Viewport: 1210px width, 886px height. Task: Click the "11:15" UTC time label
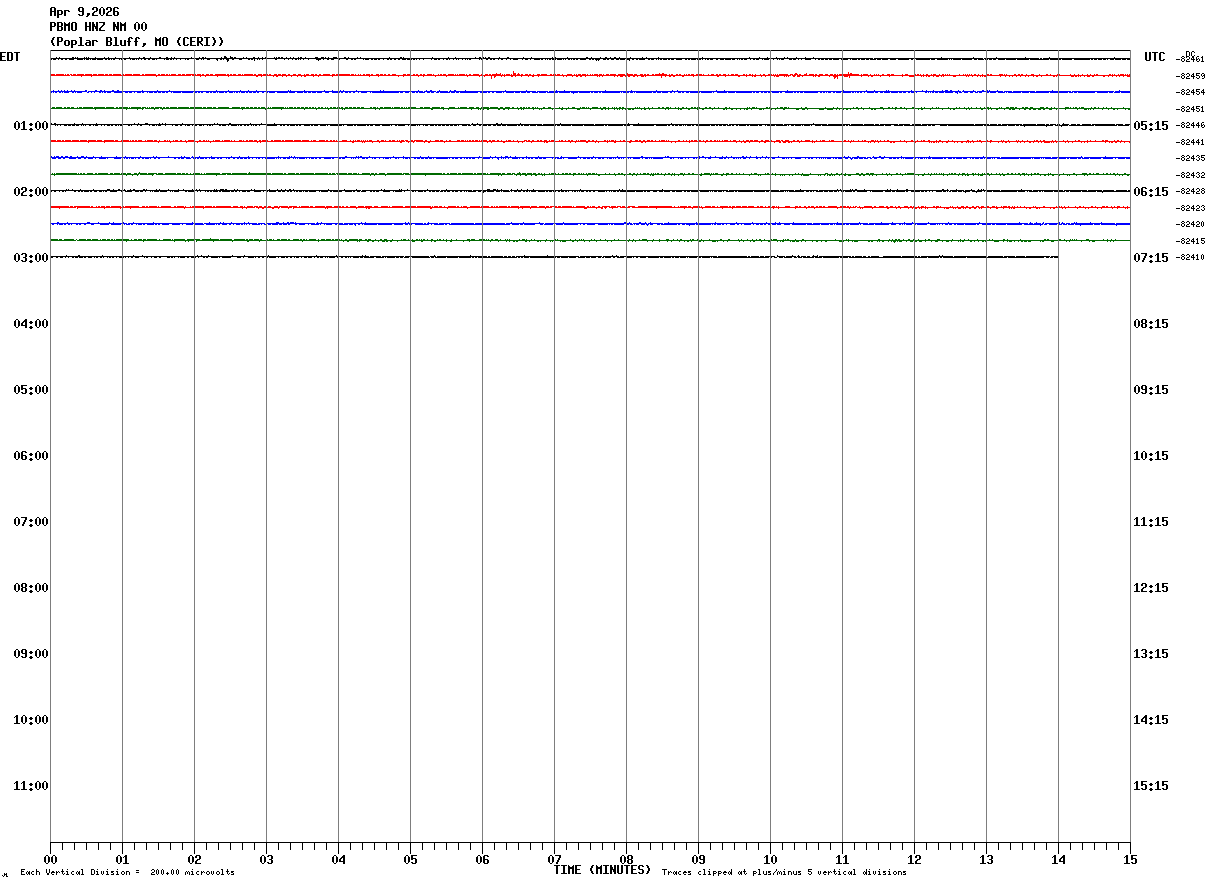coord(1151,522)
